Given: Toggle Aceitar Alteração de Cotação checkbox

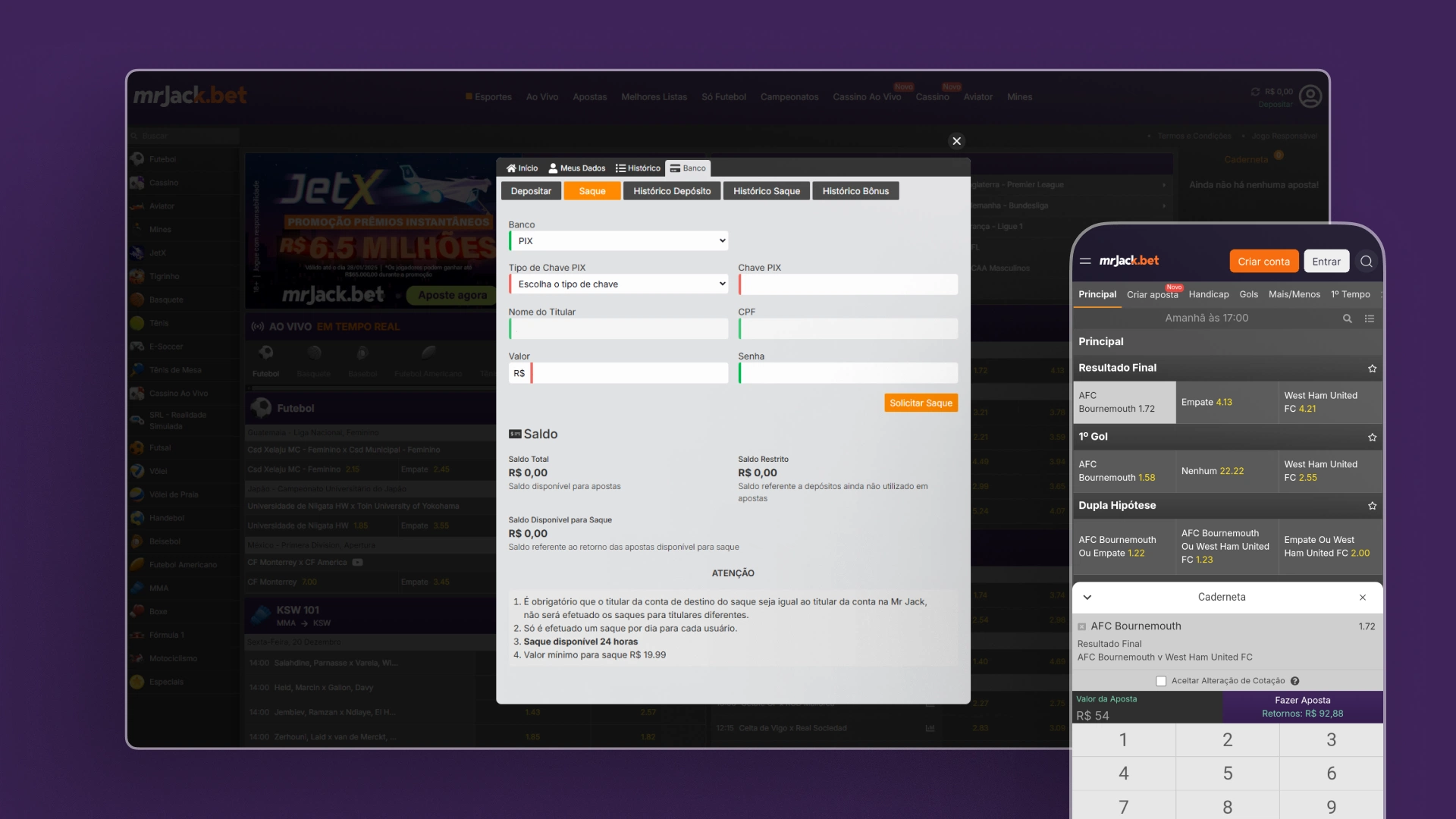Looking at the screenshot, I should click(x=1161, y=681).
